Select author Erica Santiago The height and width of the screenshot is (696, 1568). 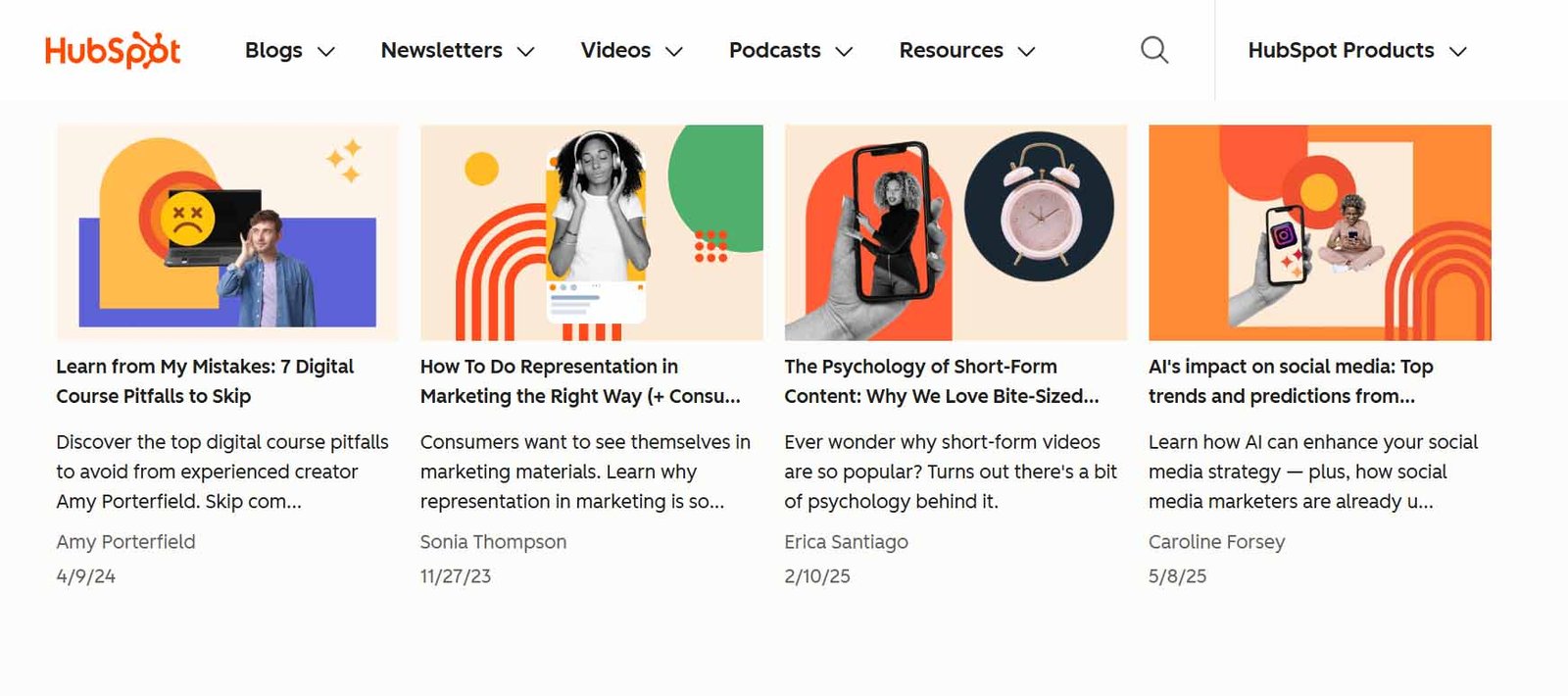point(846,542)
